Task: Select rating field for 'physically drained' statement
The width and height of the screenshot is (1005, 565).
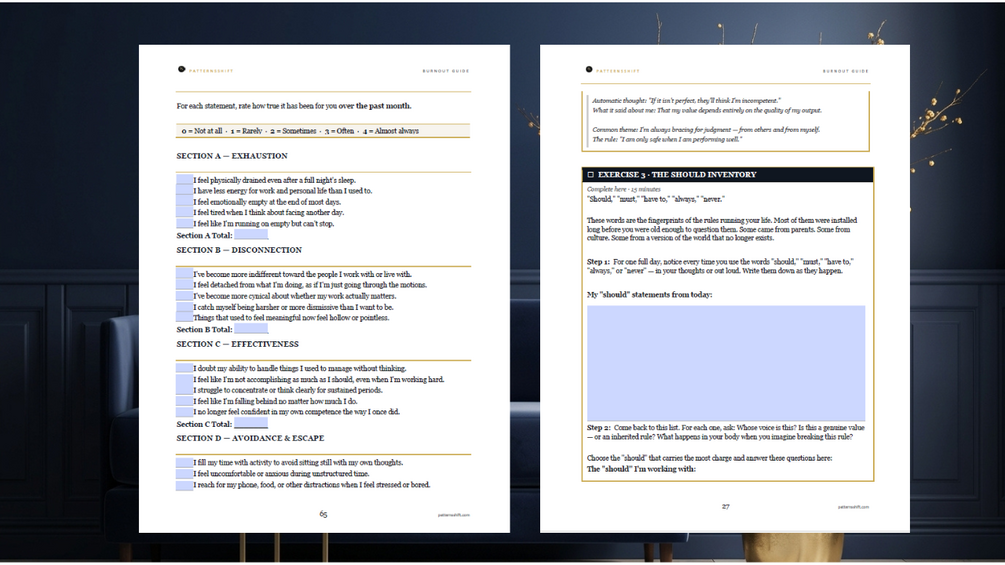Action: 185,180
